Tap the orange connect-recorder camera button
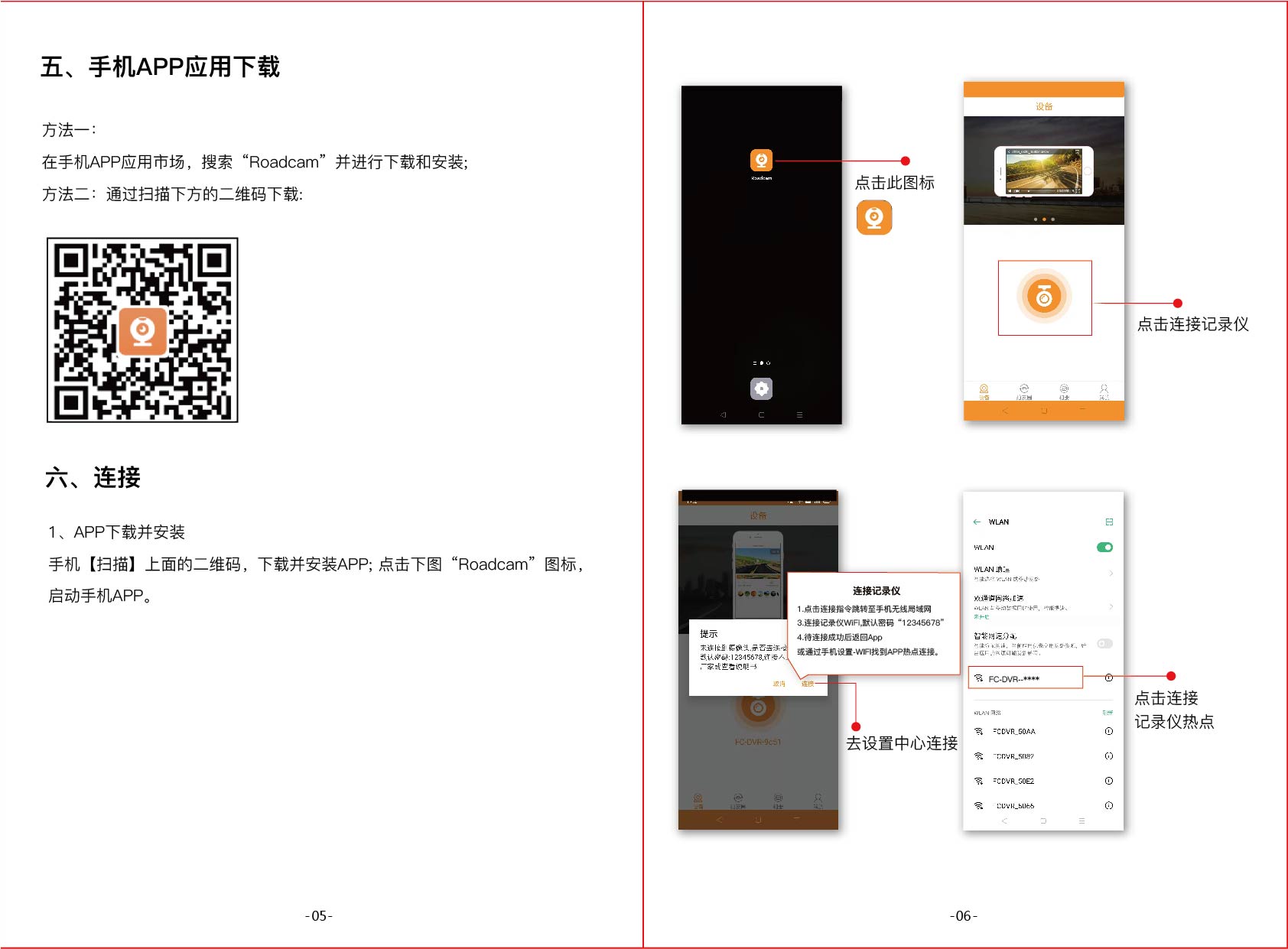The image size is (1288, 949). click(x=1044, y=297)
